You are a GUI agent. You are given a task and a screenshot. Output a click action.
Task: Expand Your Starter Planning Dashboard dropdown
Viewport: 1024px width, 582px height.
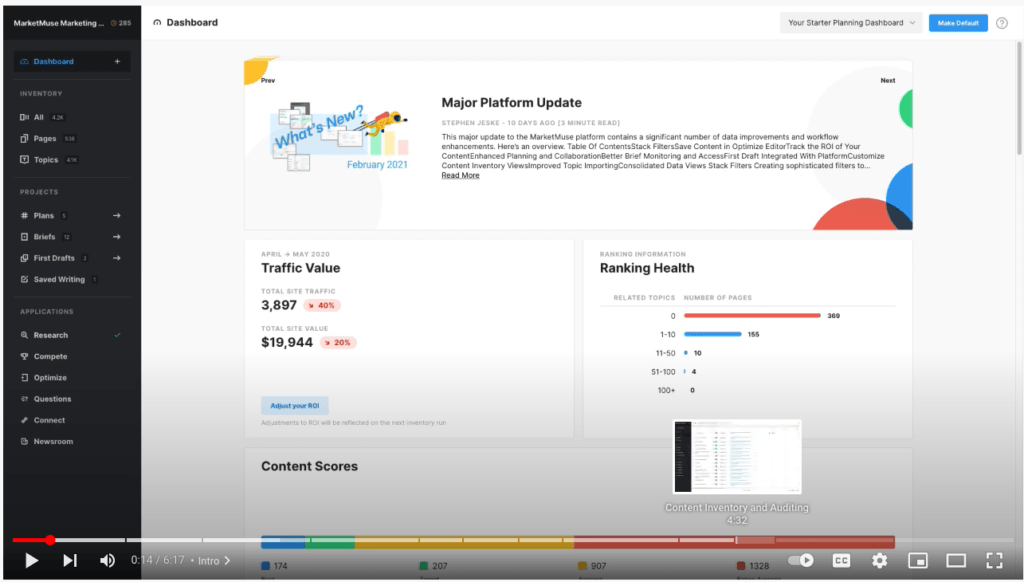pyautogui.click(x=851, y=23)
